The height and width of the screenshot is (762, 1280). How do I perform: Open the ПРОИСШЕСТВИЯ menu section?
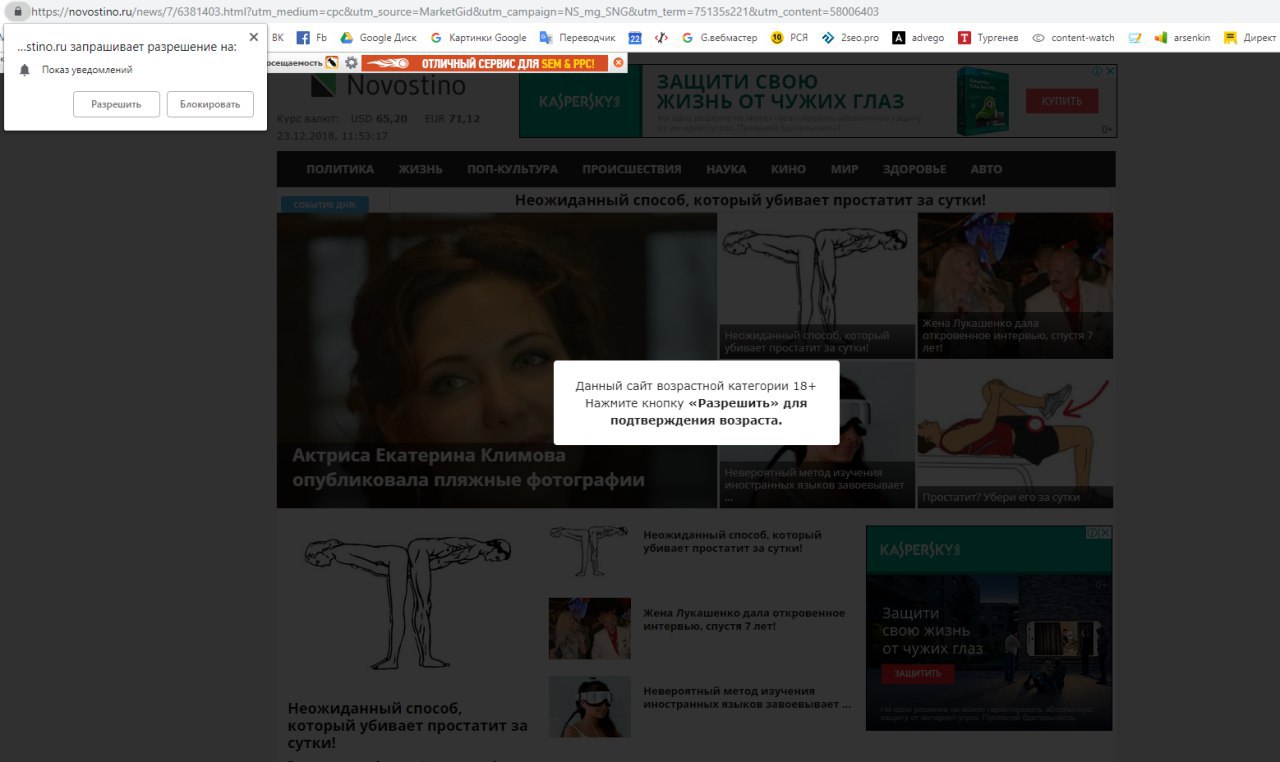pos(632,169)
